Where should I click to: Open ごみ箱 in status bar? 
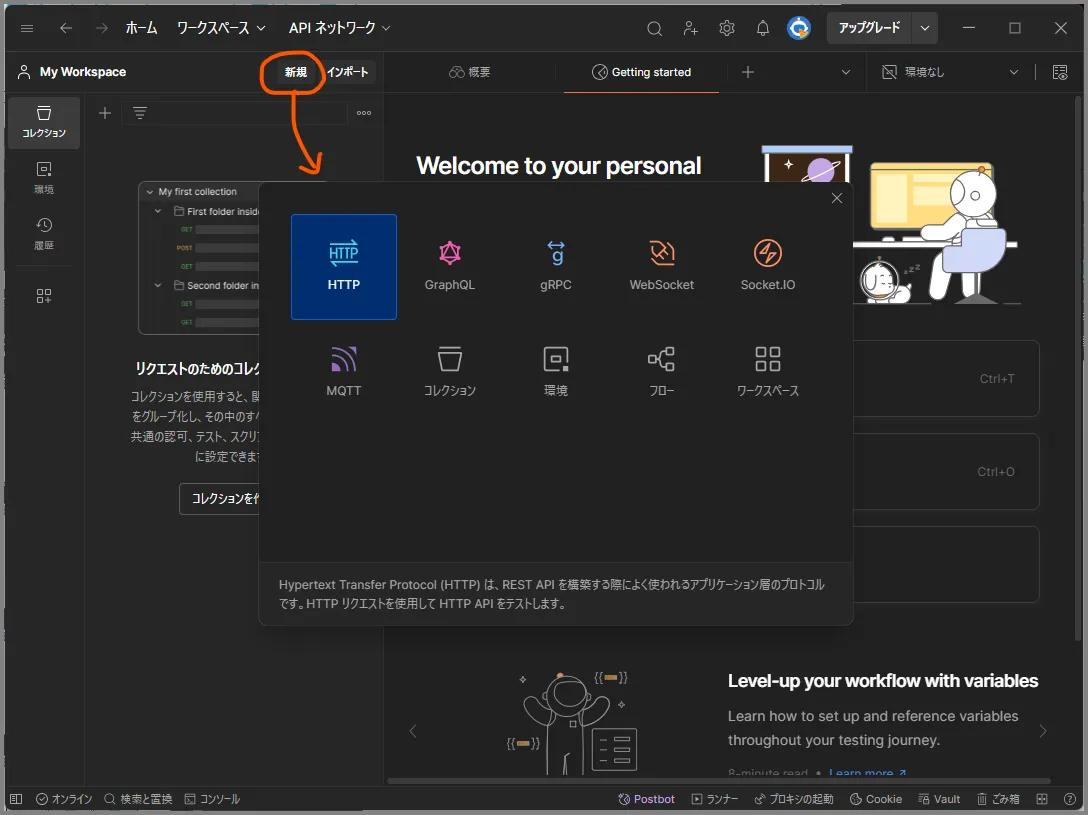998,799
